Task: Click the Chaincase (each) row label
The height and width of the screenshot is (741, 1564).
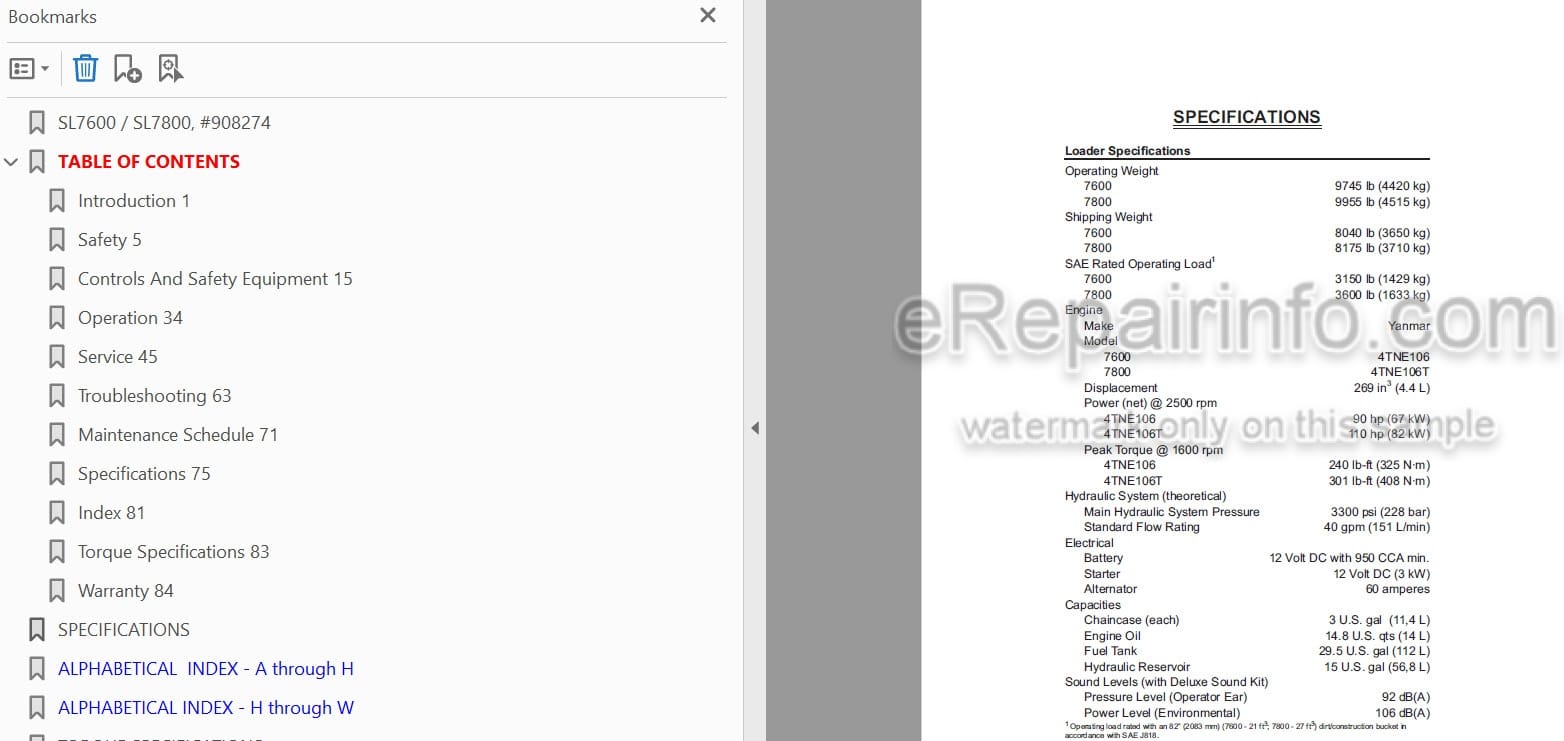Action: coord(1131,620)
